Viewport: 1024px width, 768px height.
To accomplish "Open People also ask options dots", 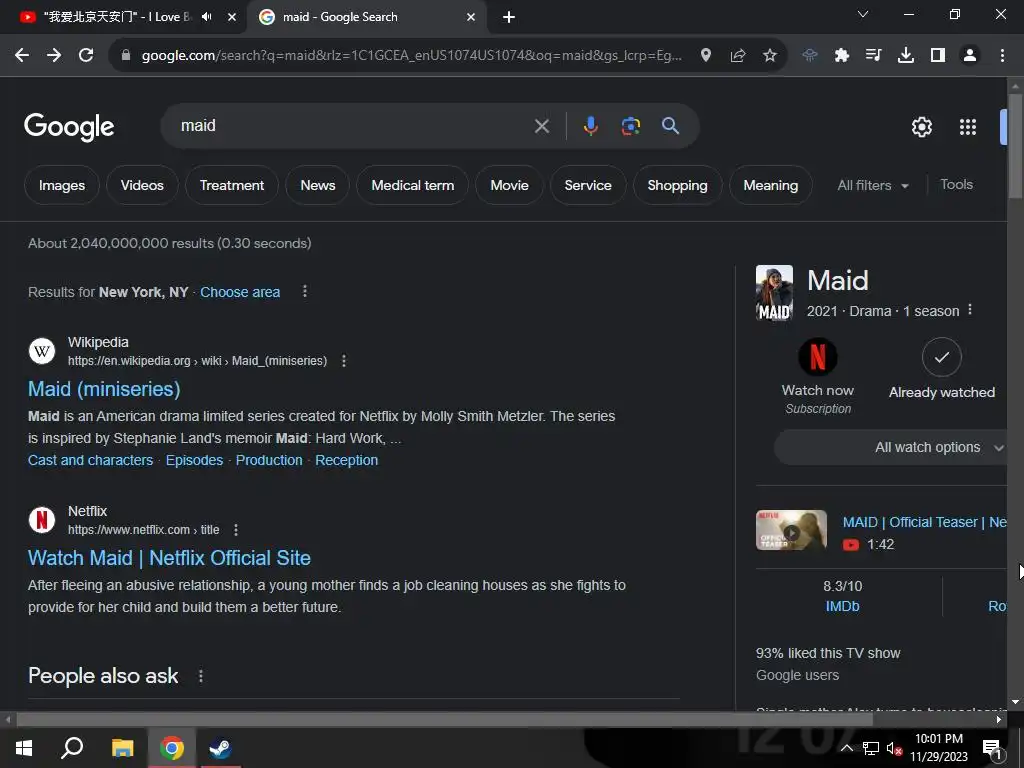I will click(x=200, y=676).
